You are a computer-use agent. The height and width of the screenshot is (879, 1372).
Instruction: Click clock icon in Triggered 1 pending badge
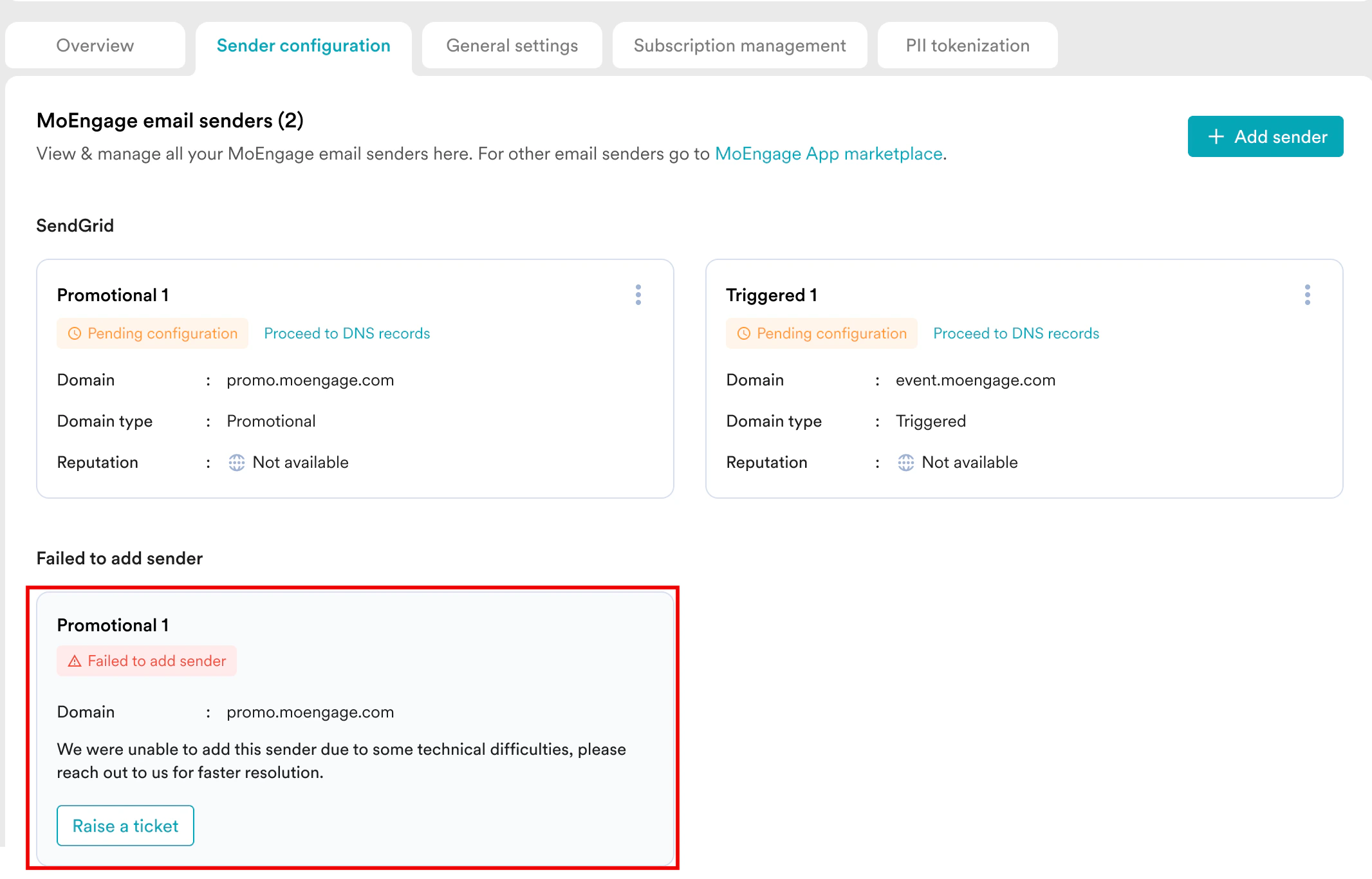[x=744, y=333]
